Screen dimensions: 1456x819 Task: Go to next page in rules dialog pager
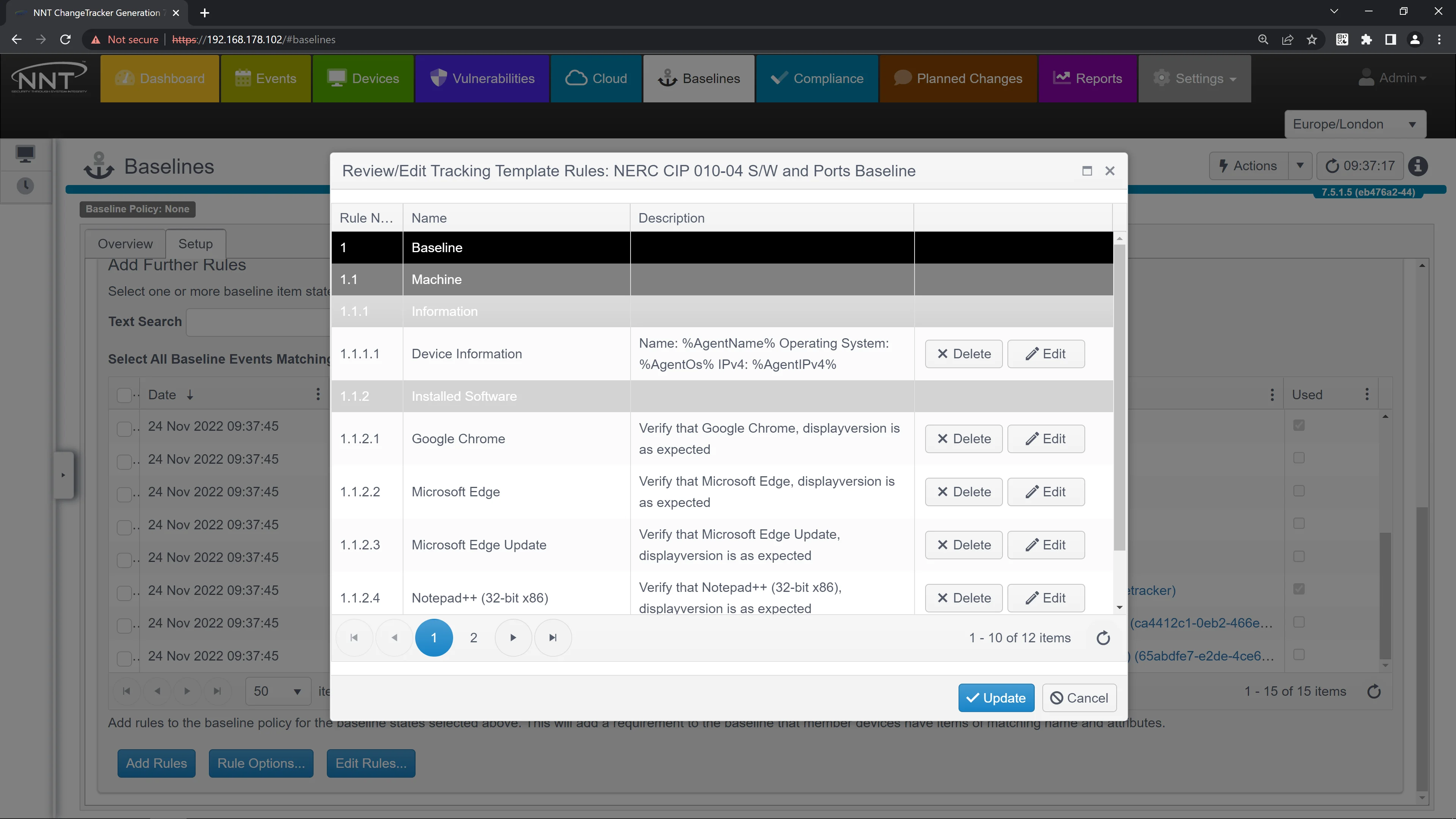click(x=513, y=637)
